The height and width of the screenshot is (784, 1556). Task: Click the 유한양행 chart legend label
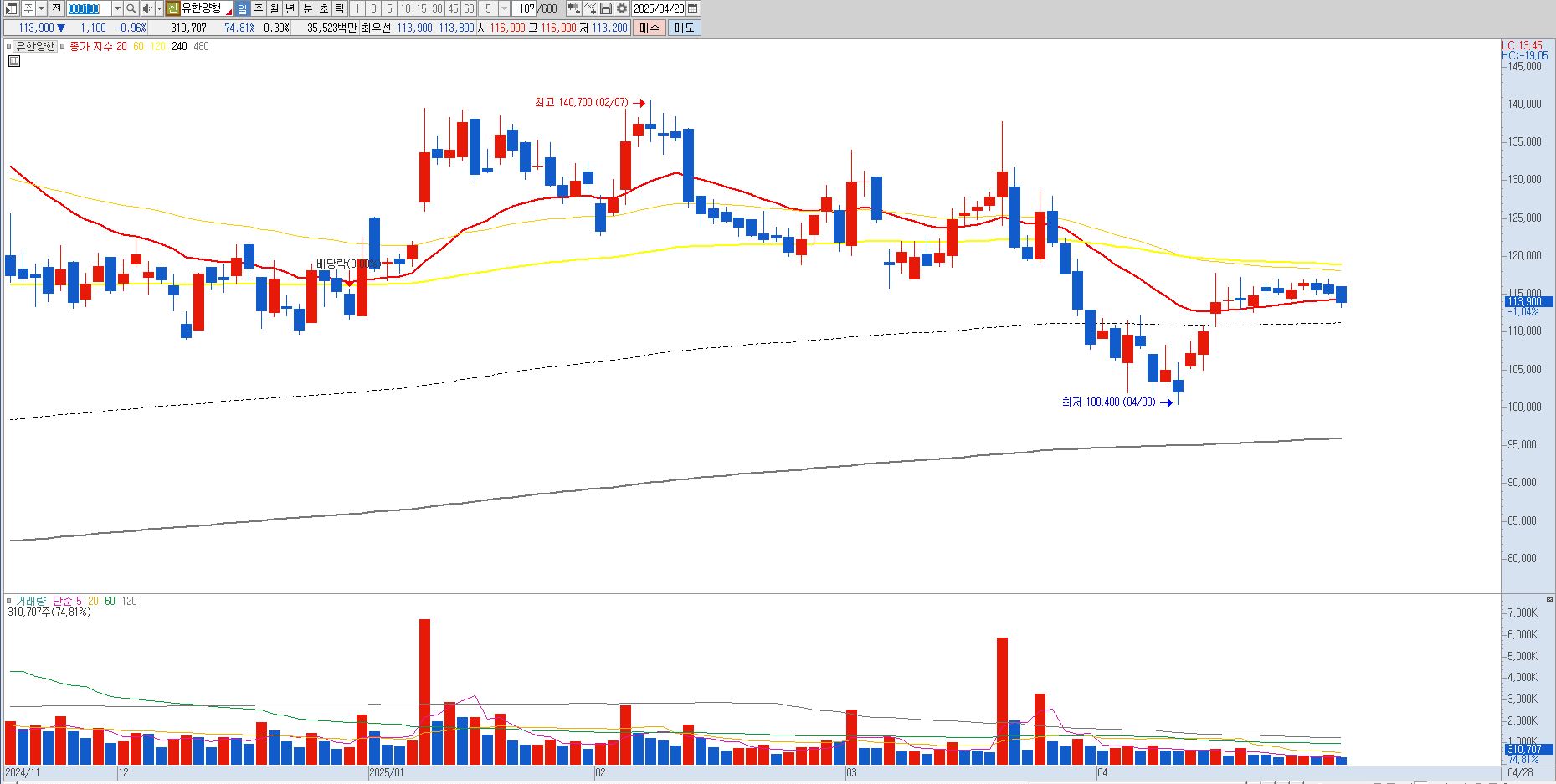(x=36, y=46)
